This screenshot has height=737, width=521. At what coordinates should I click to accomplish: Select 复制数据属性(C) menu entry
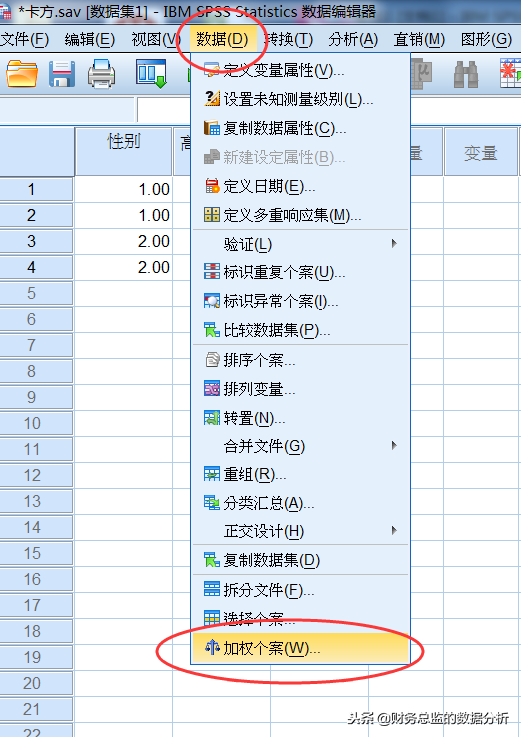(300, 128)
